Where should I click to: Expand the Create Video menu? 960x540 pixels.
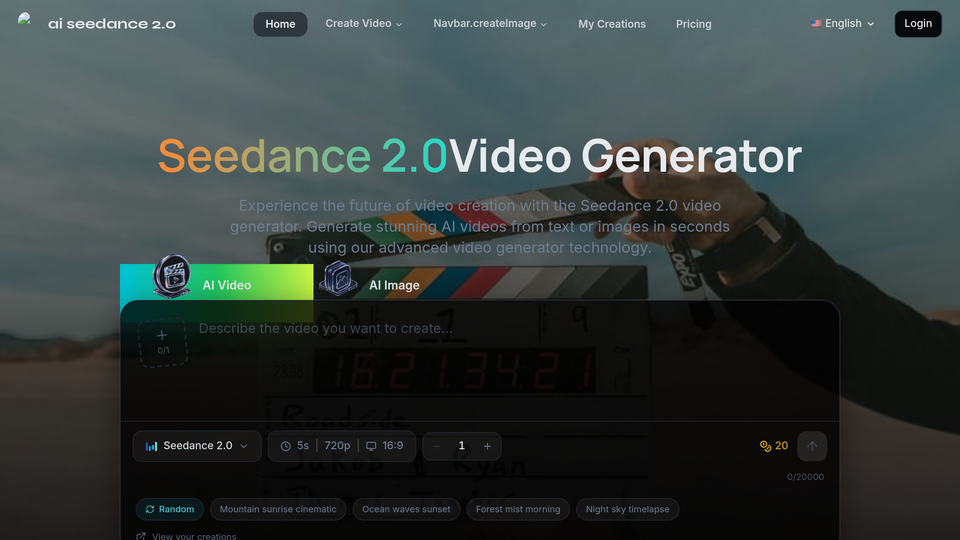click(364, 24)
